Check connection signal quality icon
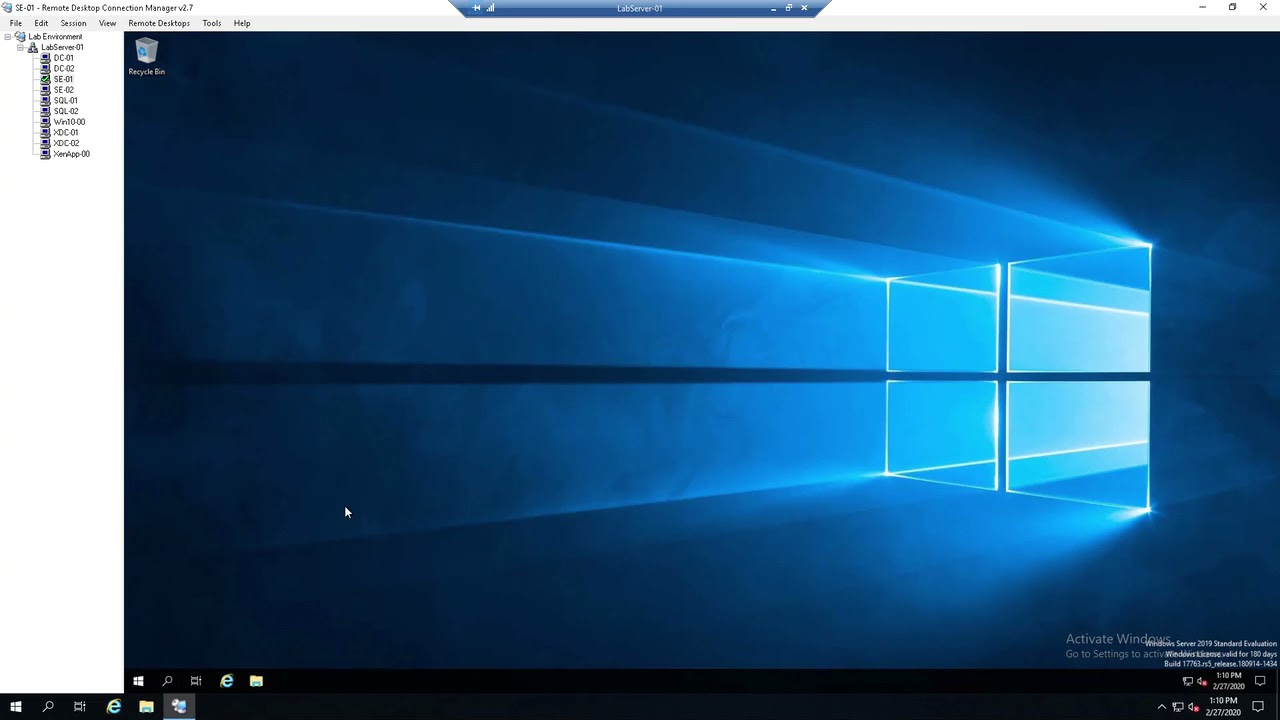The height and width of the screenshot is (720, 1280). [490, 8]
